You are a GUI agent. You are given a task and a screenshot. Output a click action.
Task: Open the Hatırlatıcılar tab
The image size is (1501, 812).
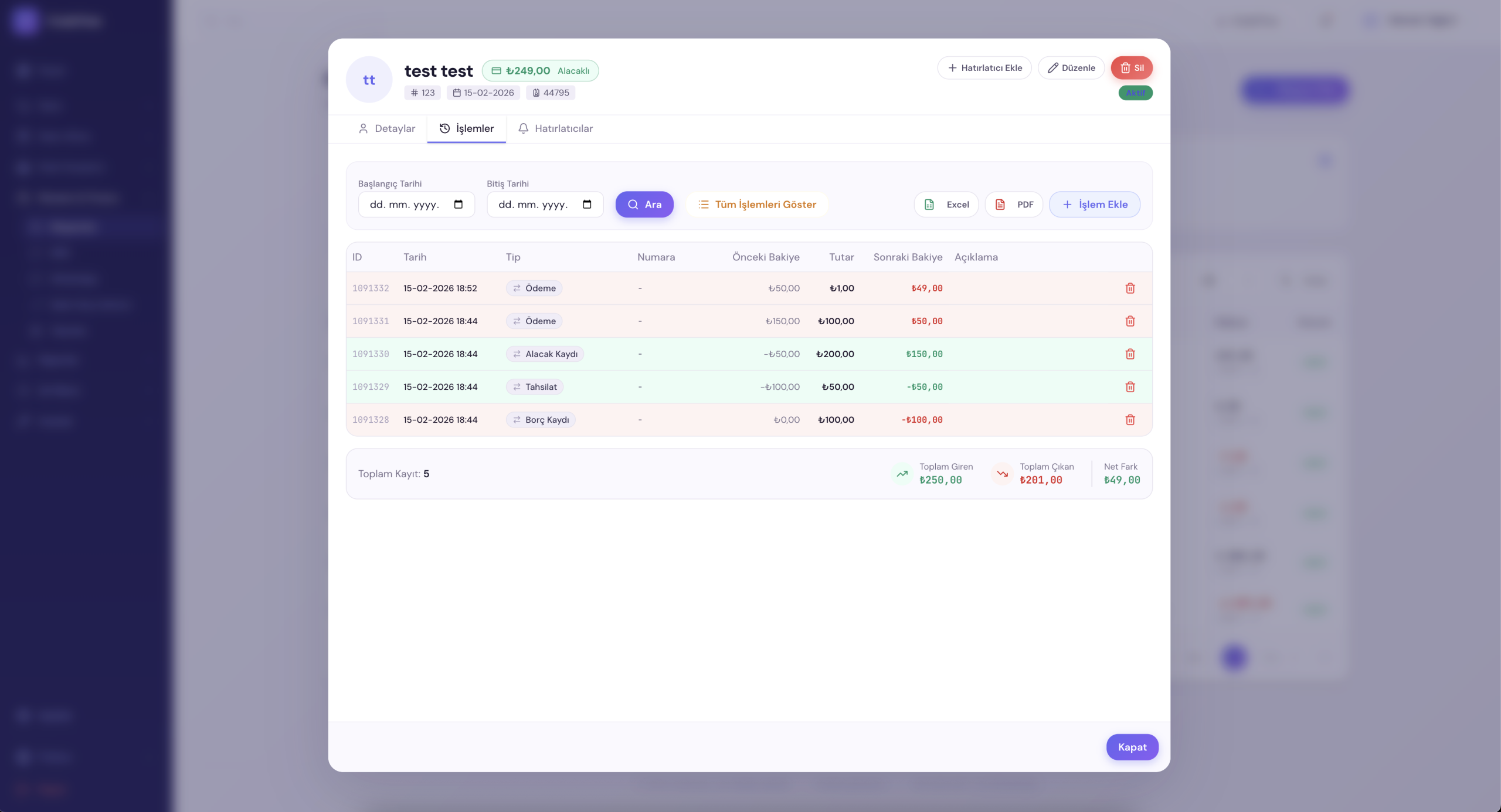(x=555, y=128)
